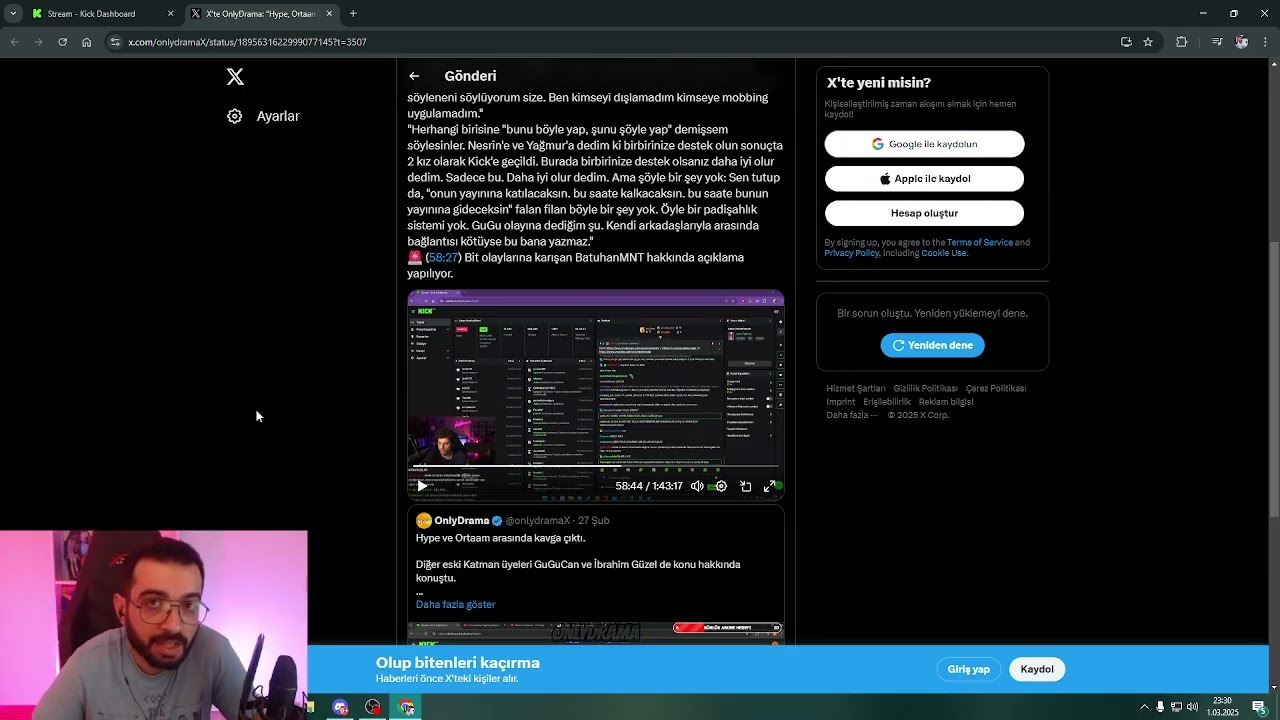Screen dimensions: 1280x720
Task: Click Kaydol button in bottom banner
Action: (1037, 669)
